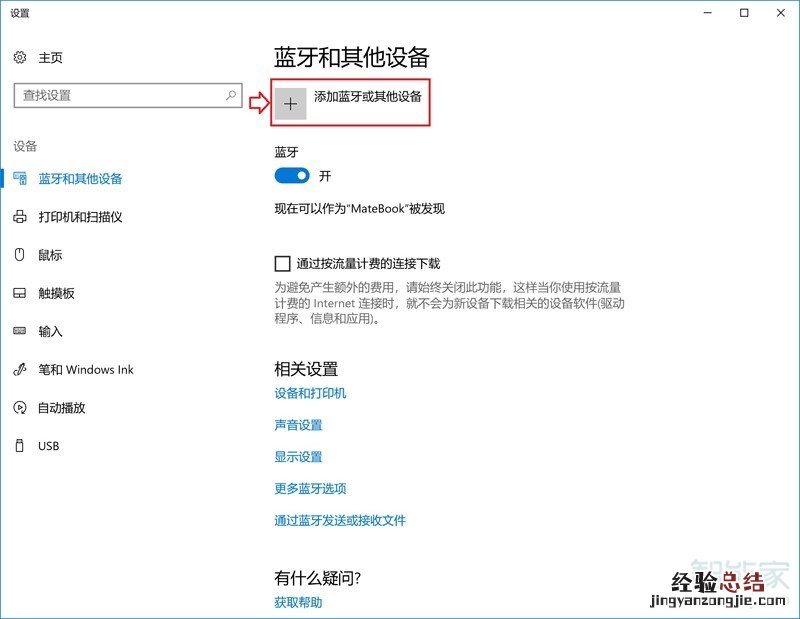Click the 自动播放 autoplay icon
The height and width of the screenshot is (619, 800).
[x=19, y=408]
